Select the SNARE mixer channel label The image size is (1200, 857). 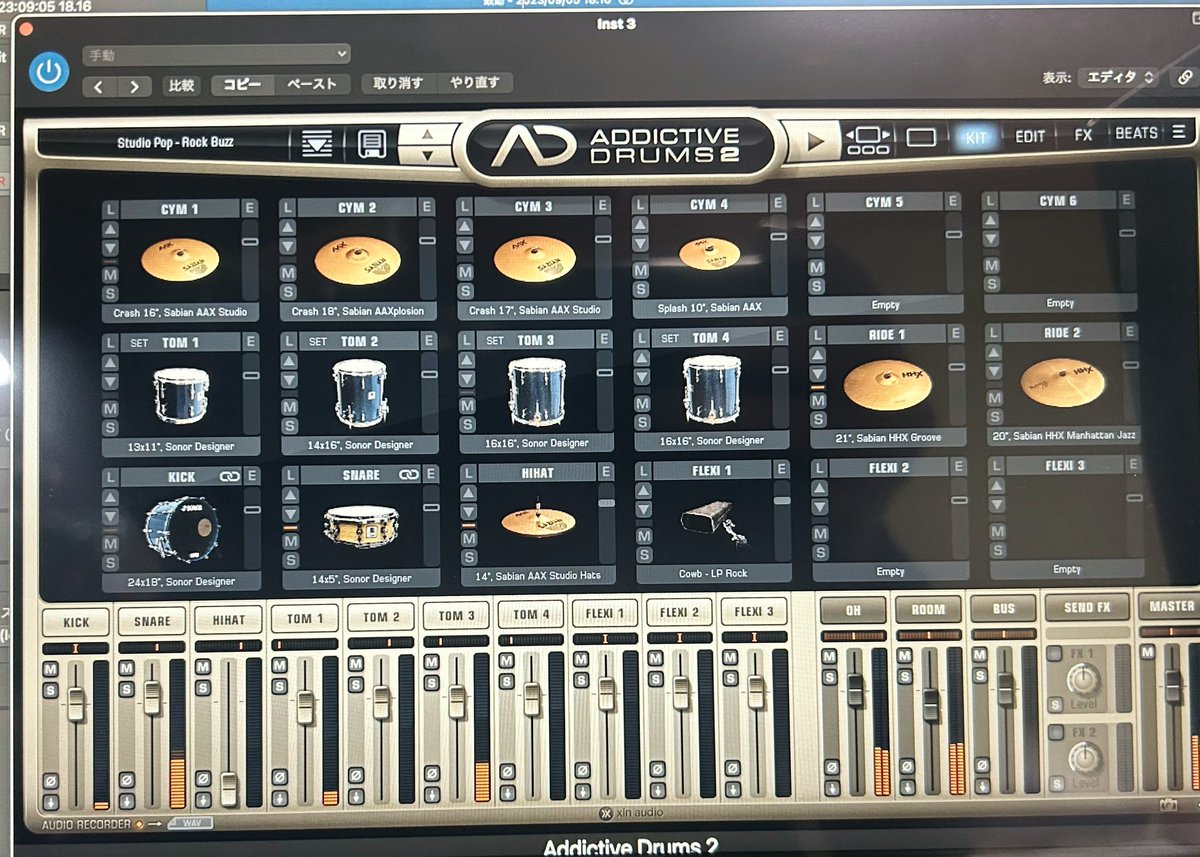click(x=152, y=620)
